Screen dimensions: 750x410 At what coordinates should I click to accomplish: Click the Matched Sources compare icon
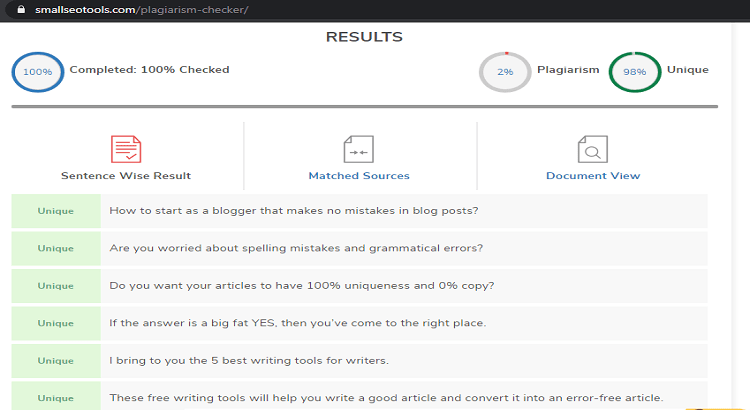pyautogui.click(x=359, y=149)
